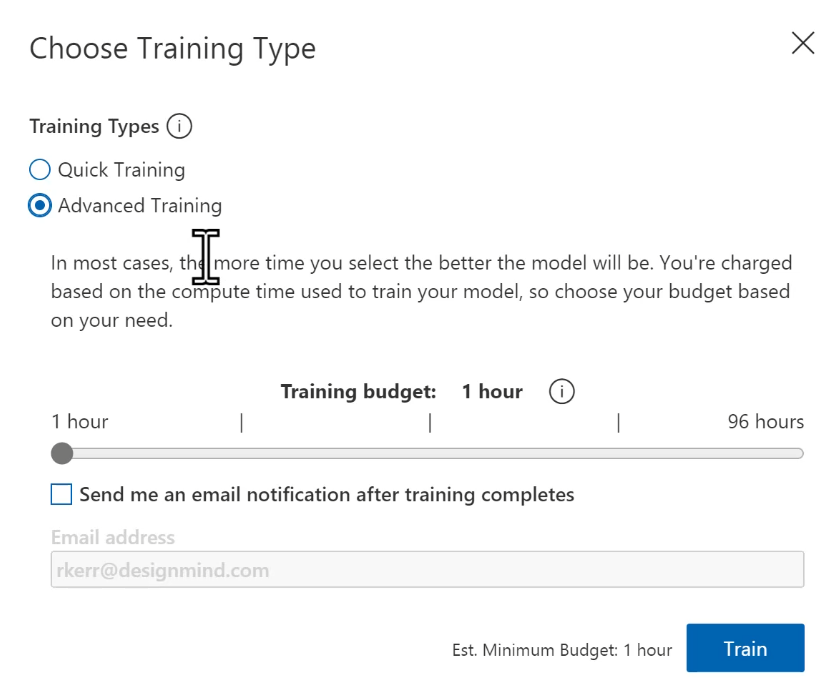Click the 1 hour slider minimum label
The height and width of the screenshot is (691, 836).
tap(80, 422)
